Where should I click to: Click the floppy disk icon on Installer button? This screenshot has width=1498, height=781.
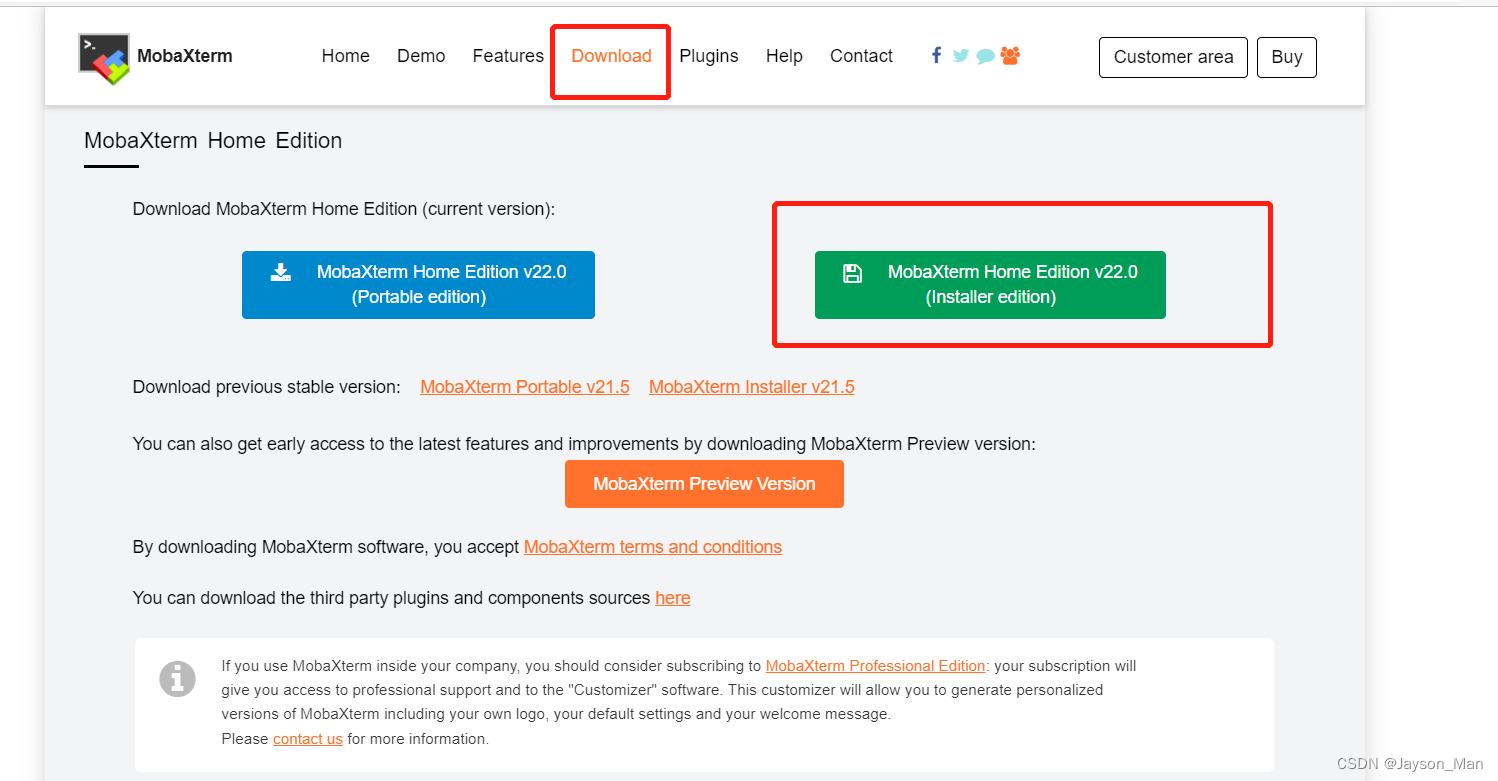852,273
